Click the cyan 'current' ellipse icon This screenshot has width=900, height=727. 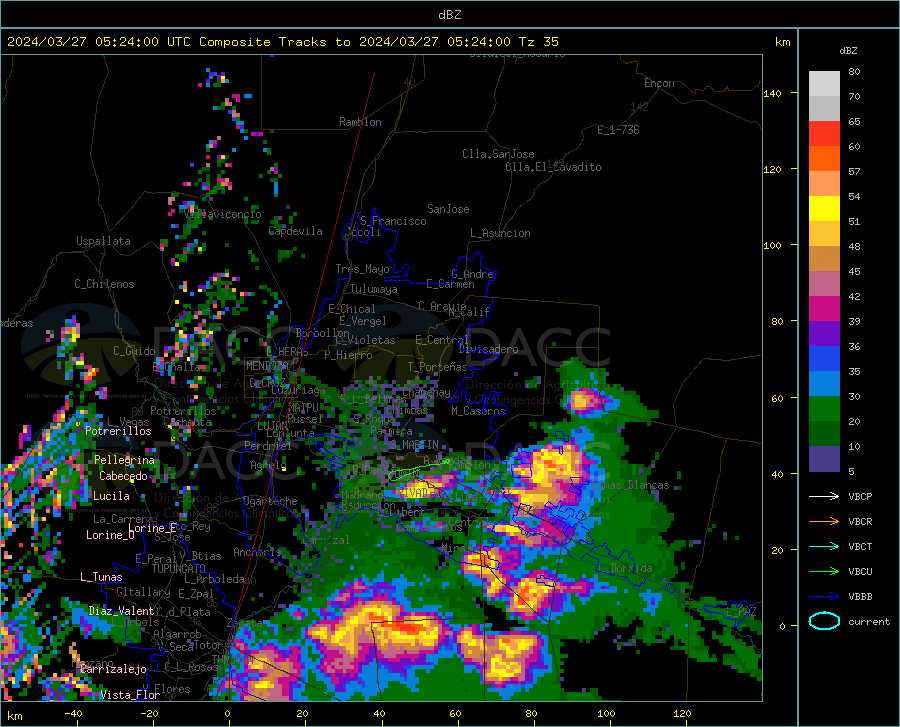point(824,621)
